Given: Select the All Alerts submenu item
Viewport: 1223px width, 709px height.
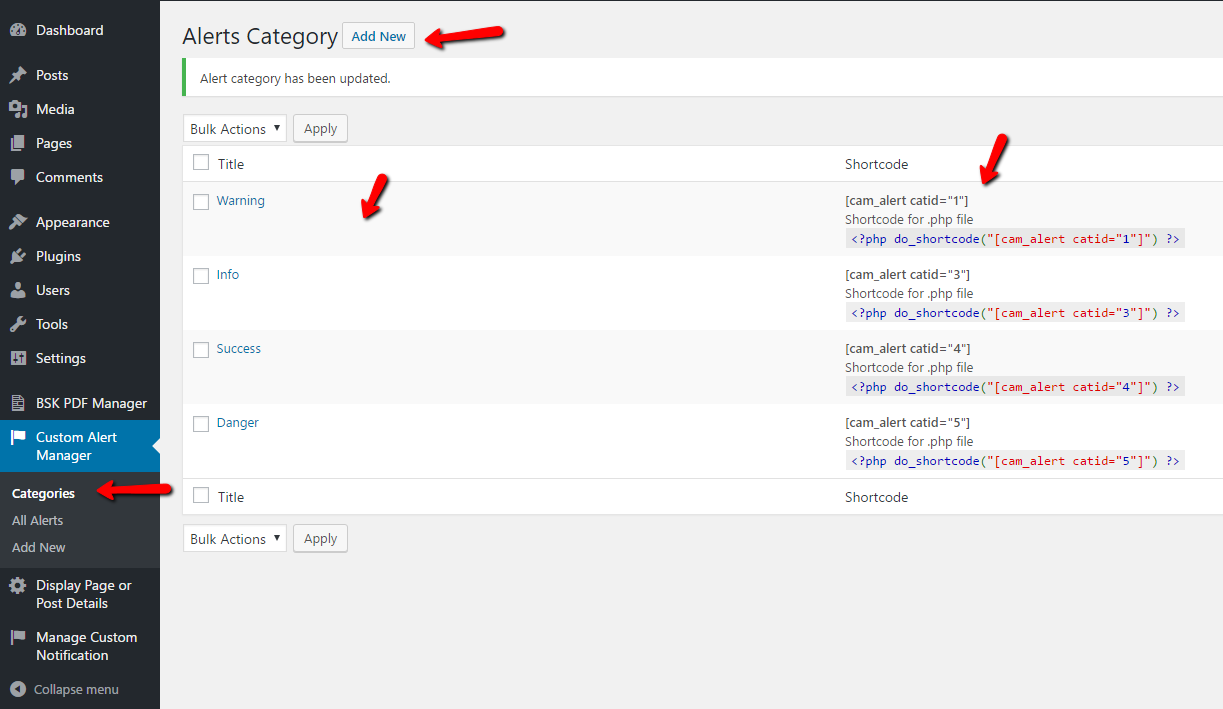Looking at the screenshot, I should [37, 520].
